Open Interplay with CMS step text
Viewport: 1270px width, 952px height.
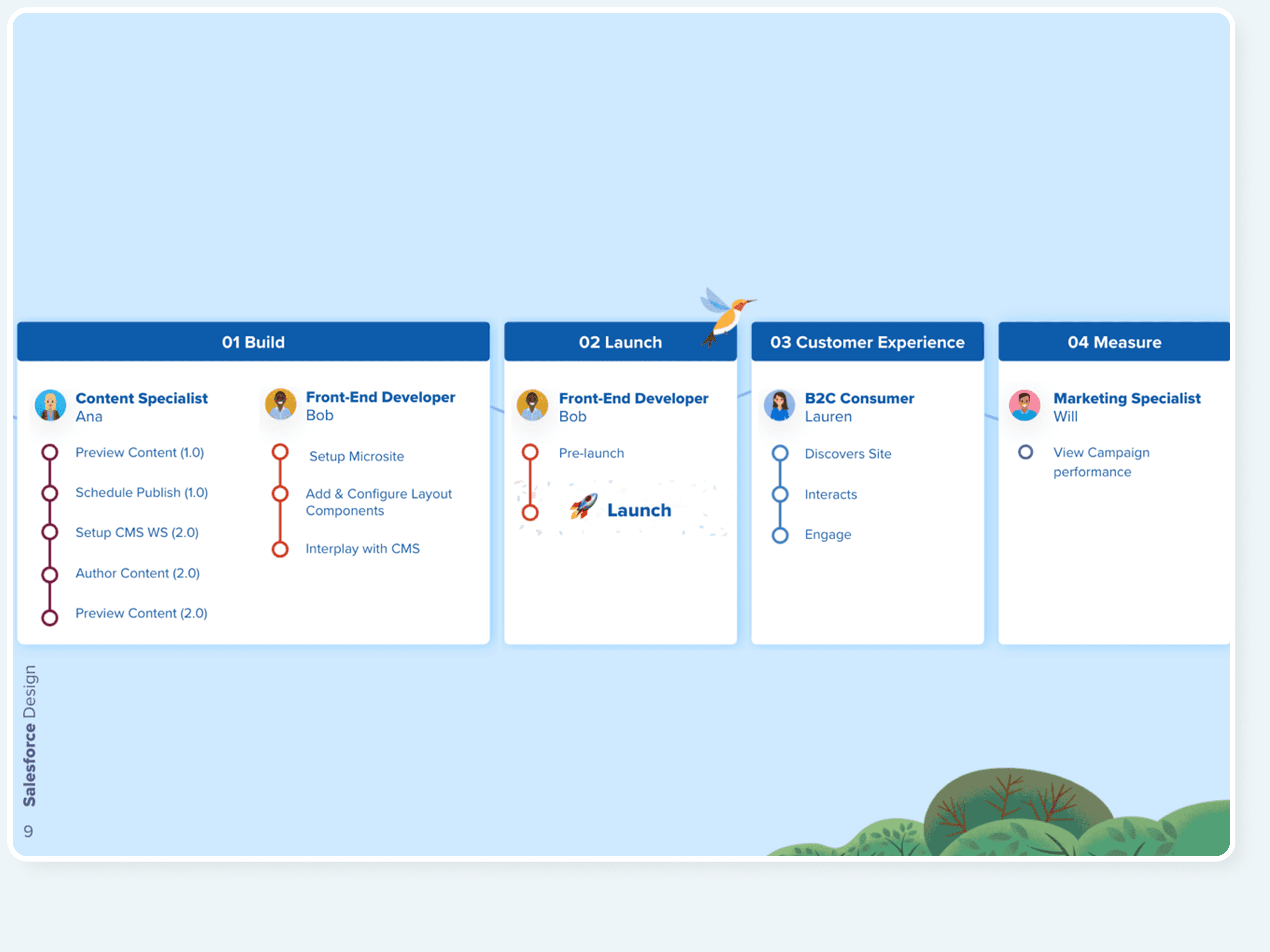(x=362, y=549)
